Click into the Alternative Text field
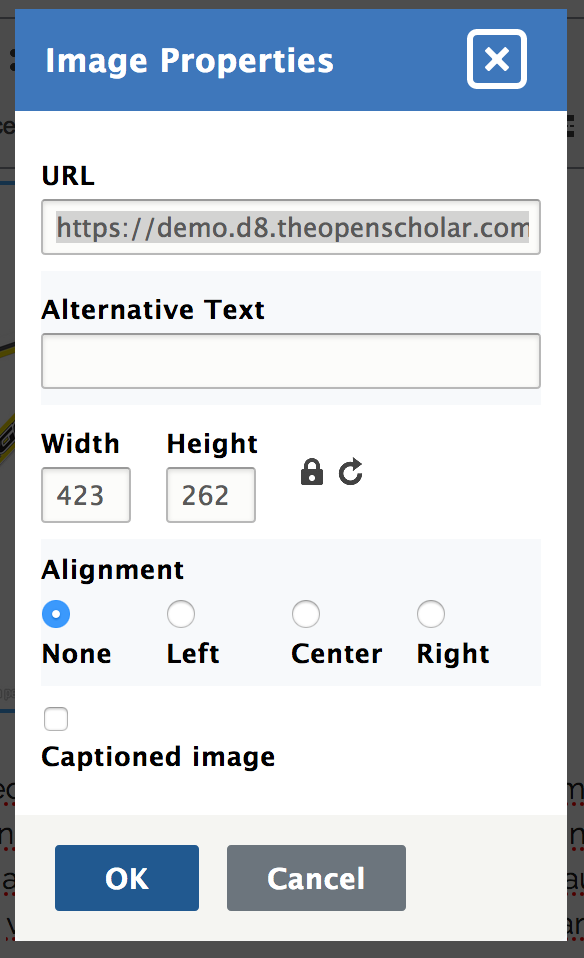This screenshot has width=584, height=958. tap(291, 360)
